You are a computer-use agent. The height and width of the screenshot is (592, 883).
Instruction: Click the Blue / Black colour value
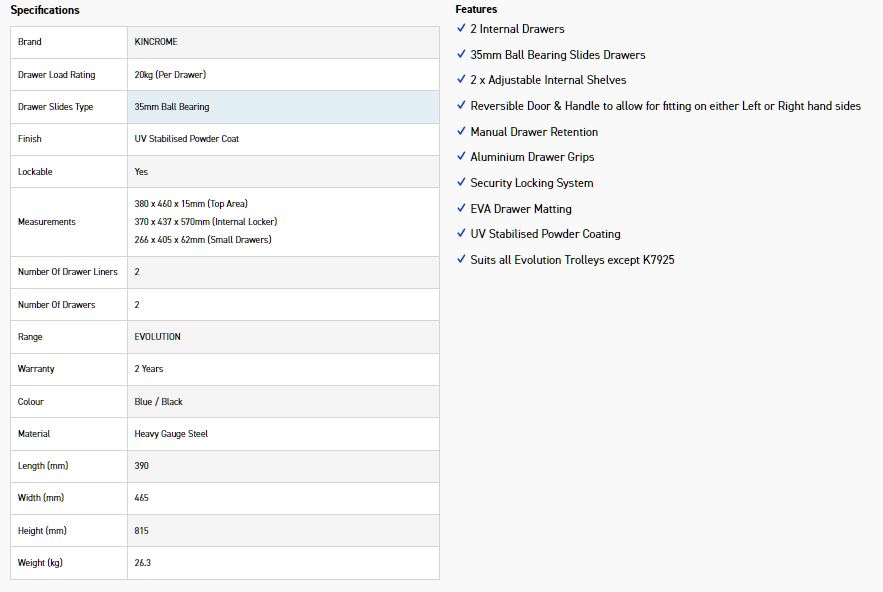coord(158,402)
